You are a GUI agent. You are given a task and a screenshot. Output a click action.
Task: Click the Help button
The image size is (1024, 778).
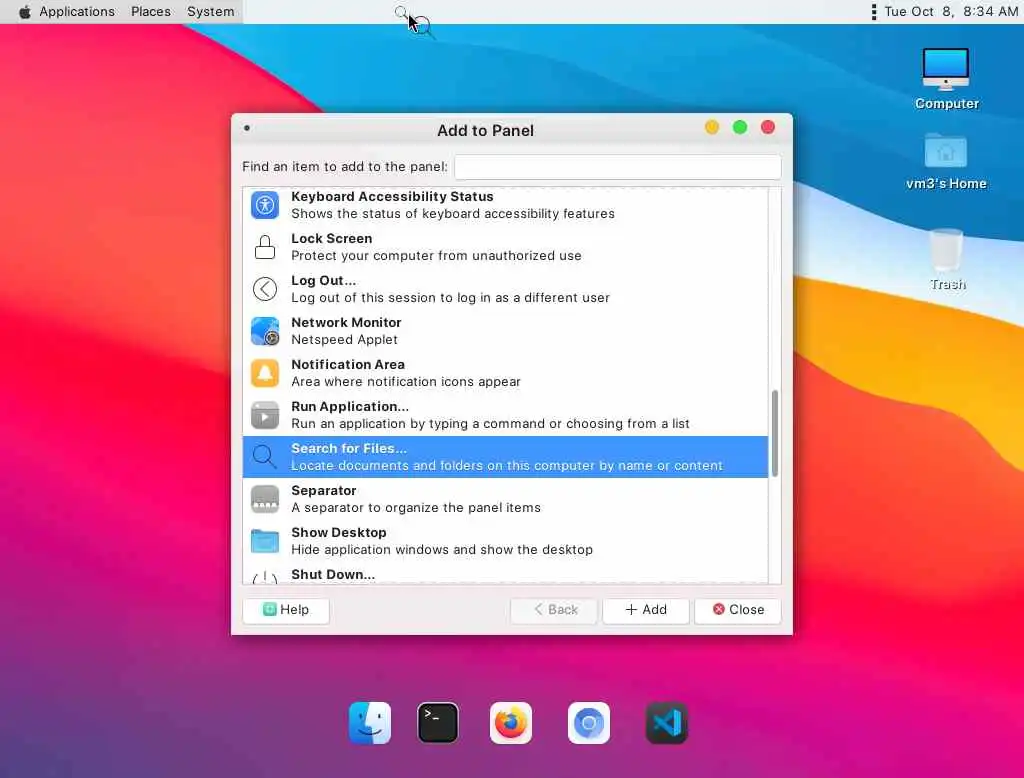[x=286, y=610]
